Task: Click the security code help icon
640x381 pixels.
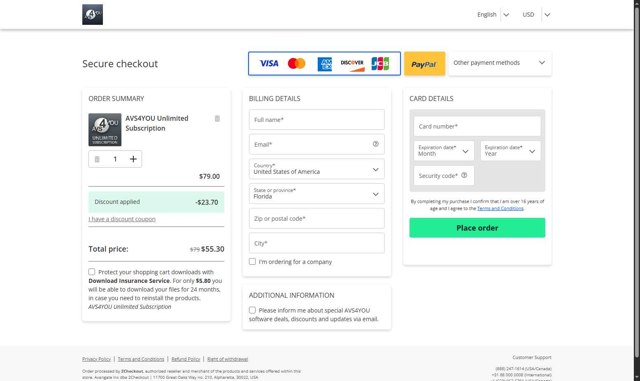Action: click(x=464, y=175)
